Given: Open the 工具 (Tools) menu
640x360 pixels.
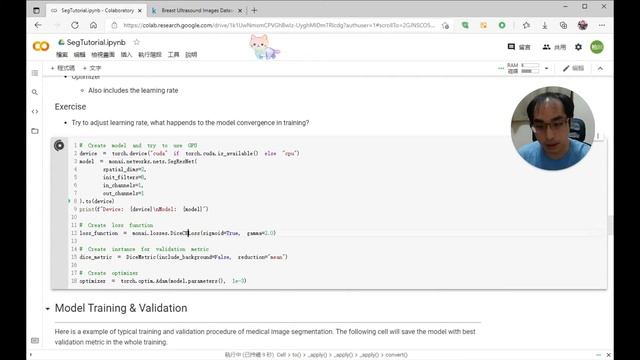Looking at the screenshot, I should coord(173,55).
